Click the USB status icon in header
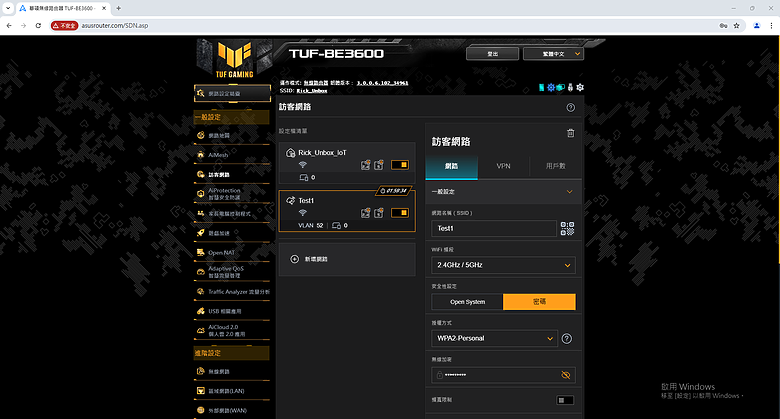Screen dimensions: 780x419 (x=571, y=88)
